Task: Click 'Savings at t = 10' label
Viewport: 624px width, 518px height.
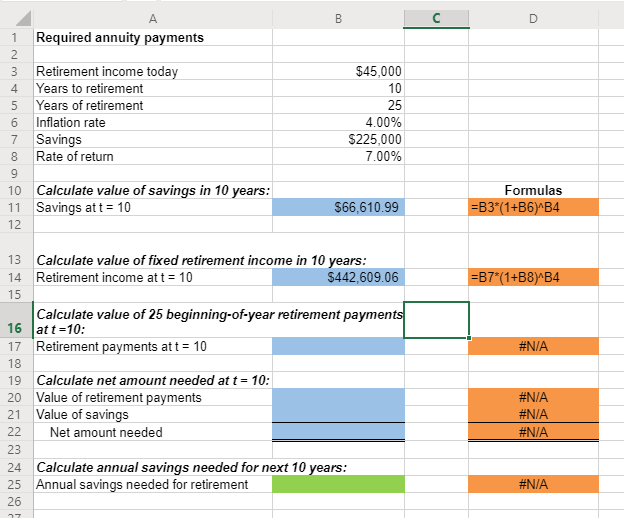Action: click(83, 208)
